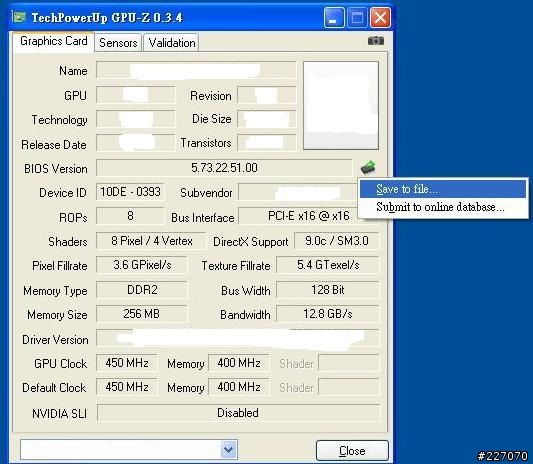Click the Subvendor field
533x464 pixels.
point(299,192)
